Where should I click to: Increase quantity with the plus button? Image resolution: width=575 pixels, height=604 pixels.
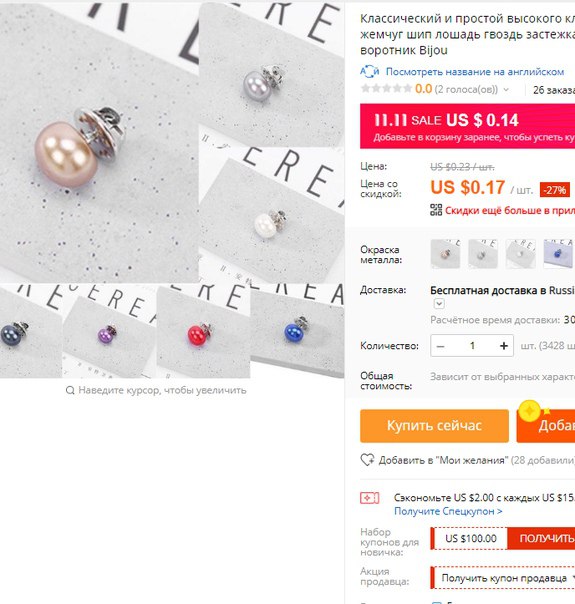click(503, 346)
